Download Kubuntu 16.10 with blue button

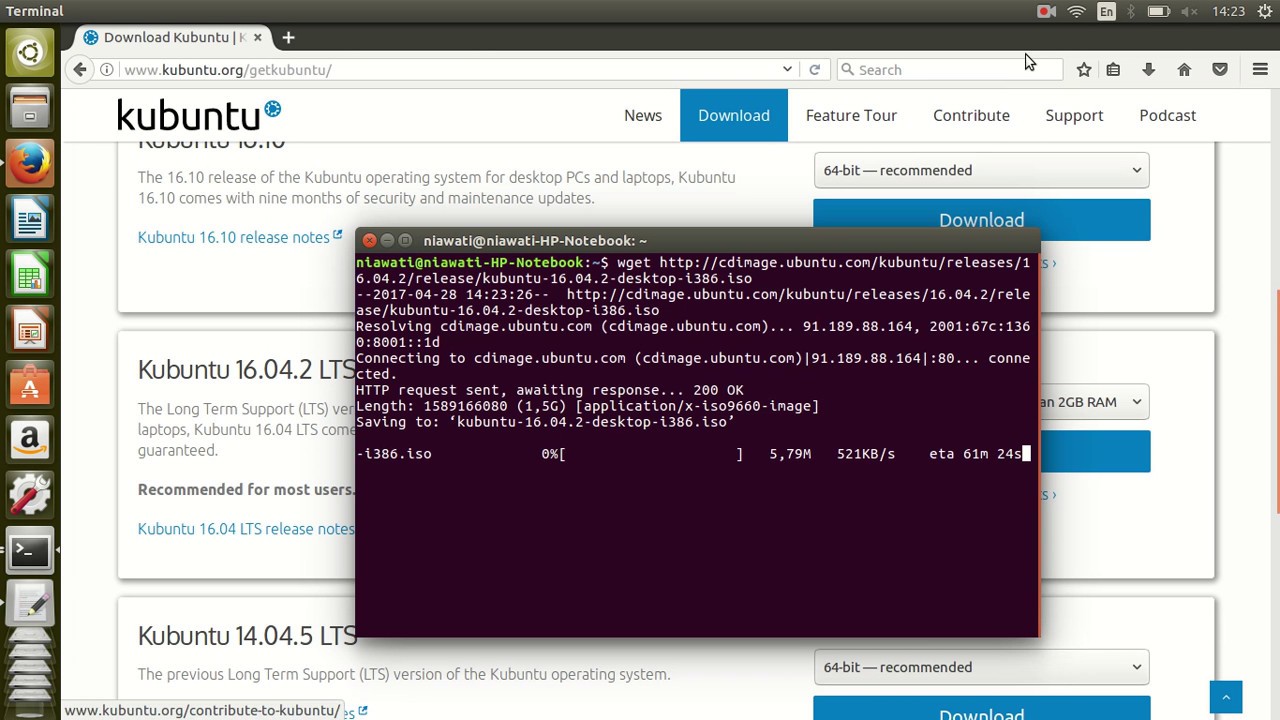981,220
